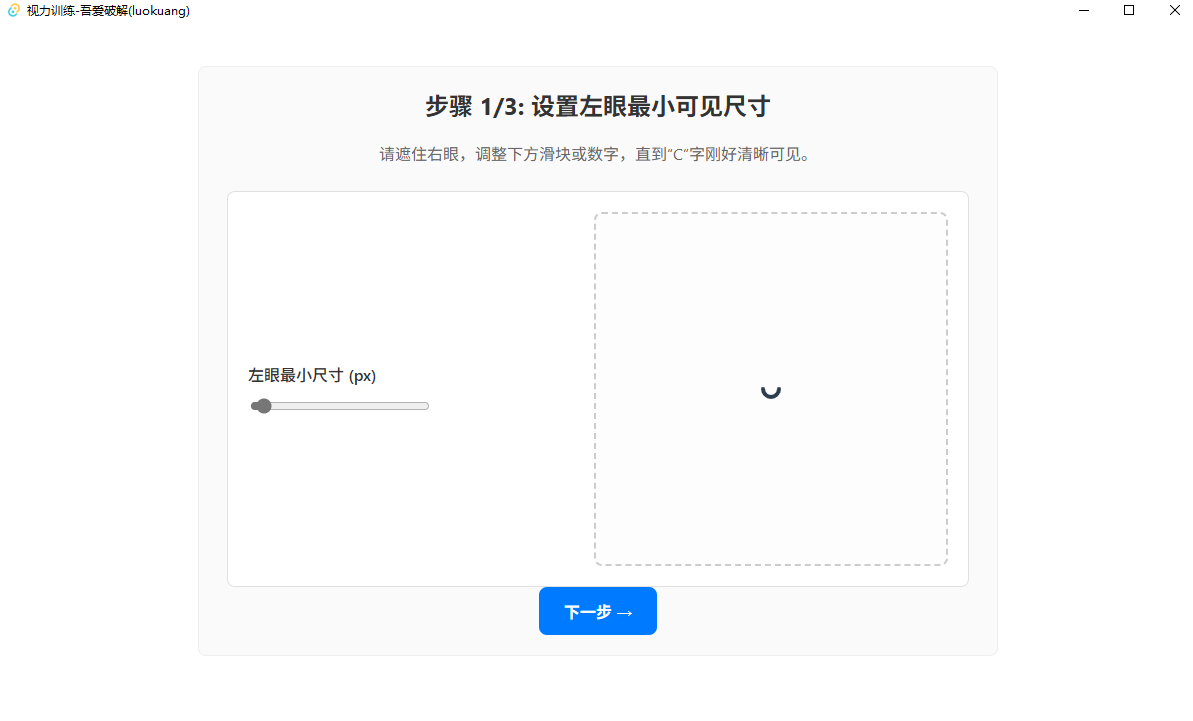This screenshot has height=721, width=1193.
Task: Click the middle of the size slider track
Action: pyautogui.click(x=340, y=406)
